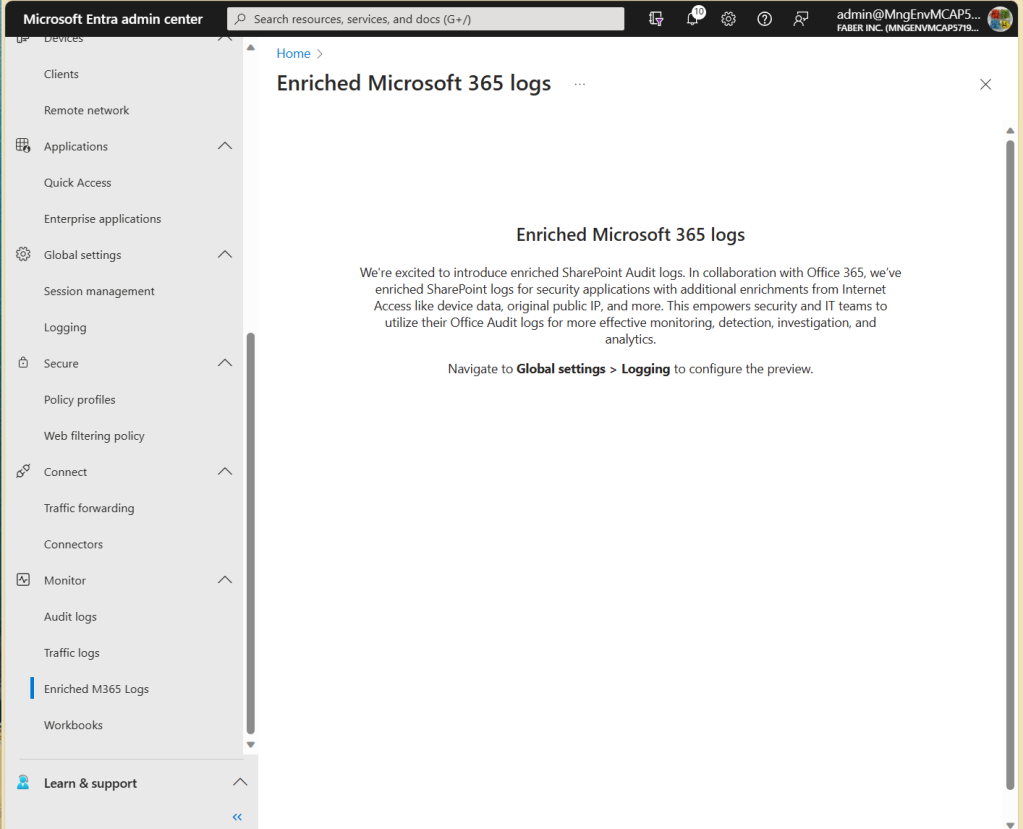Close the Enriched Microsoft 365 logs pane
1023x829 pixels.
[985, 85]
